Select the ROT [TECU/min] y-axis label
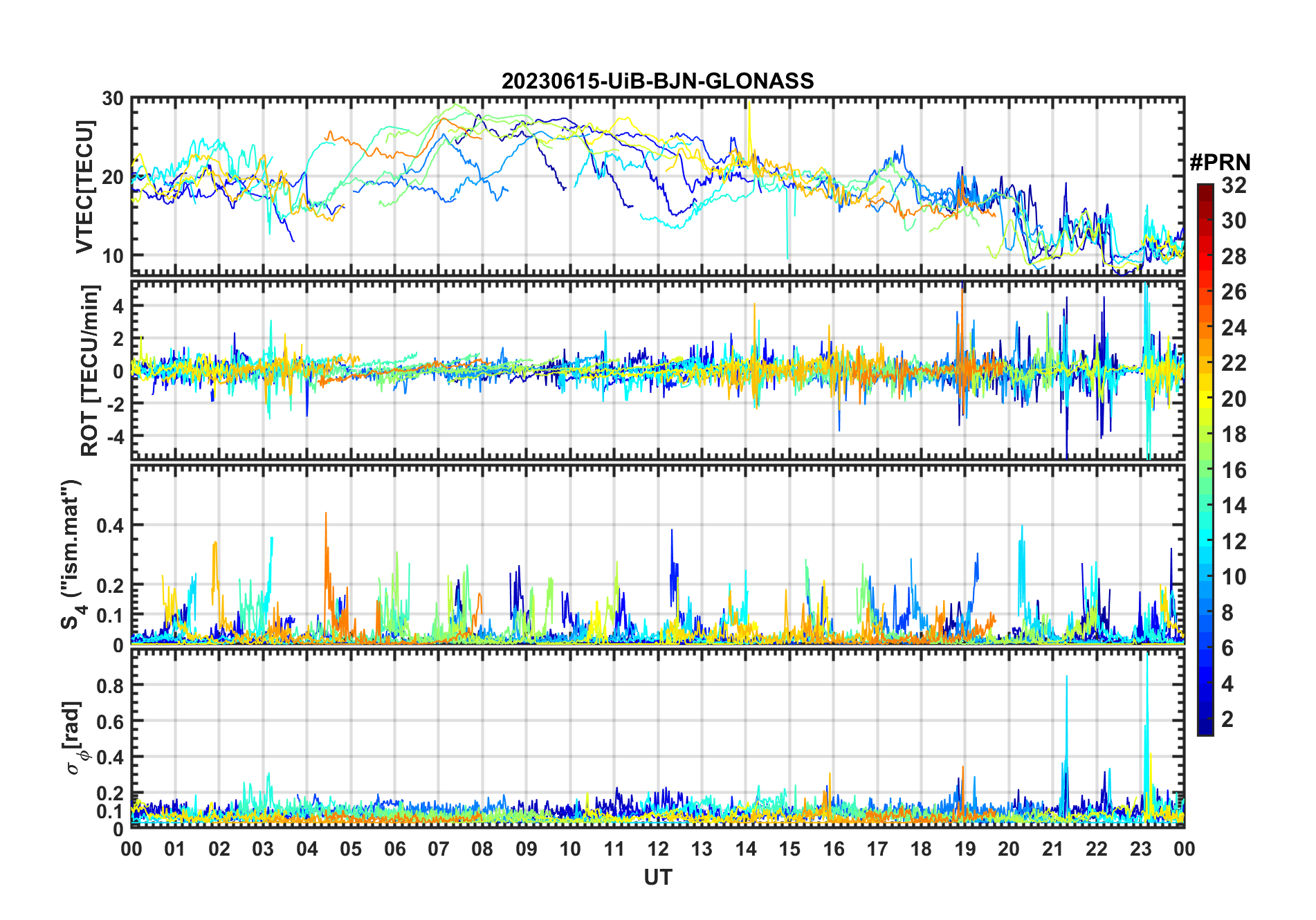The image size is (1316, 920). point(90,370)
